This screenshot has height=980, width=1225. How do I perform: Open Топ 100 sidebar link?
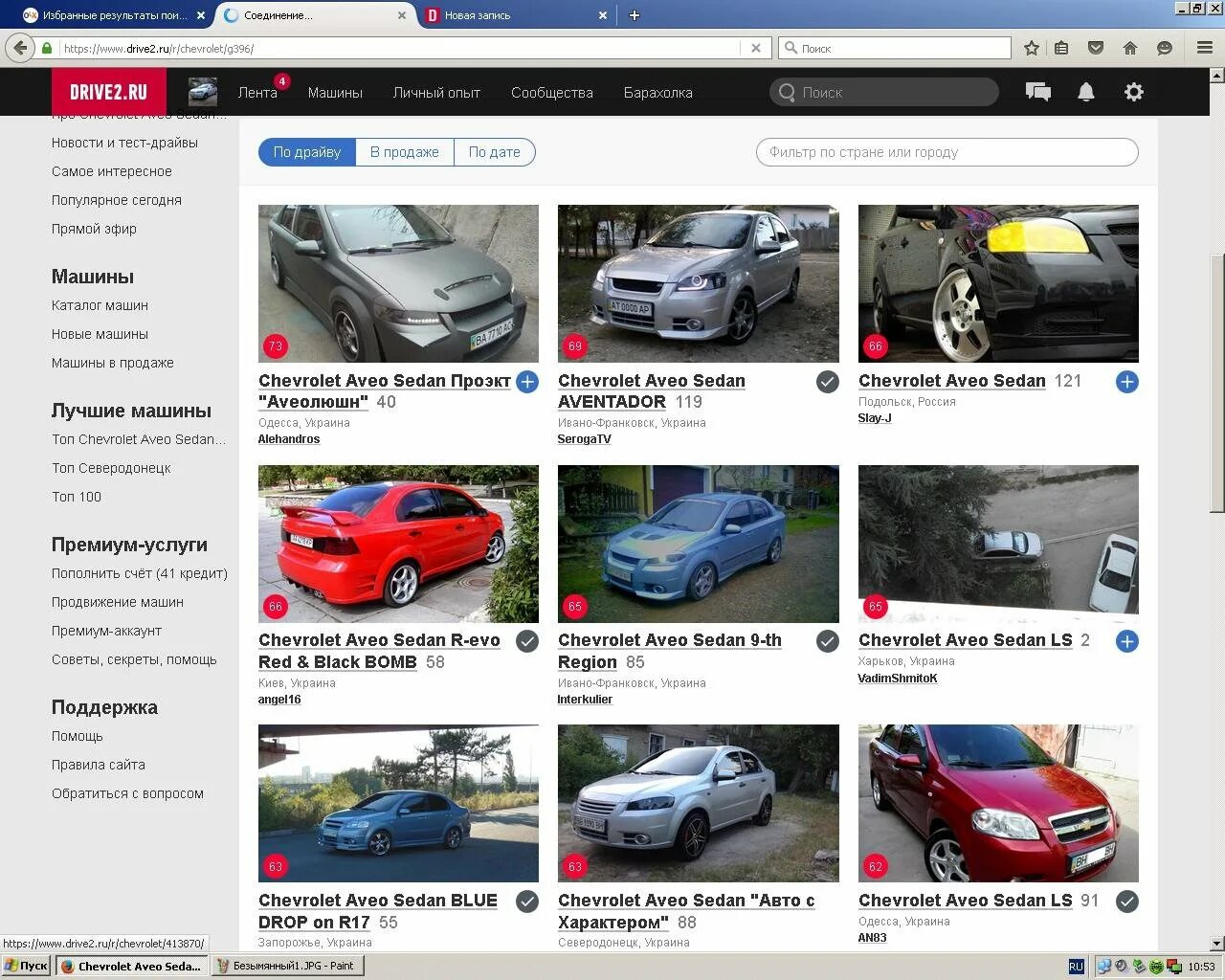(x=77, y=497)
